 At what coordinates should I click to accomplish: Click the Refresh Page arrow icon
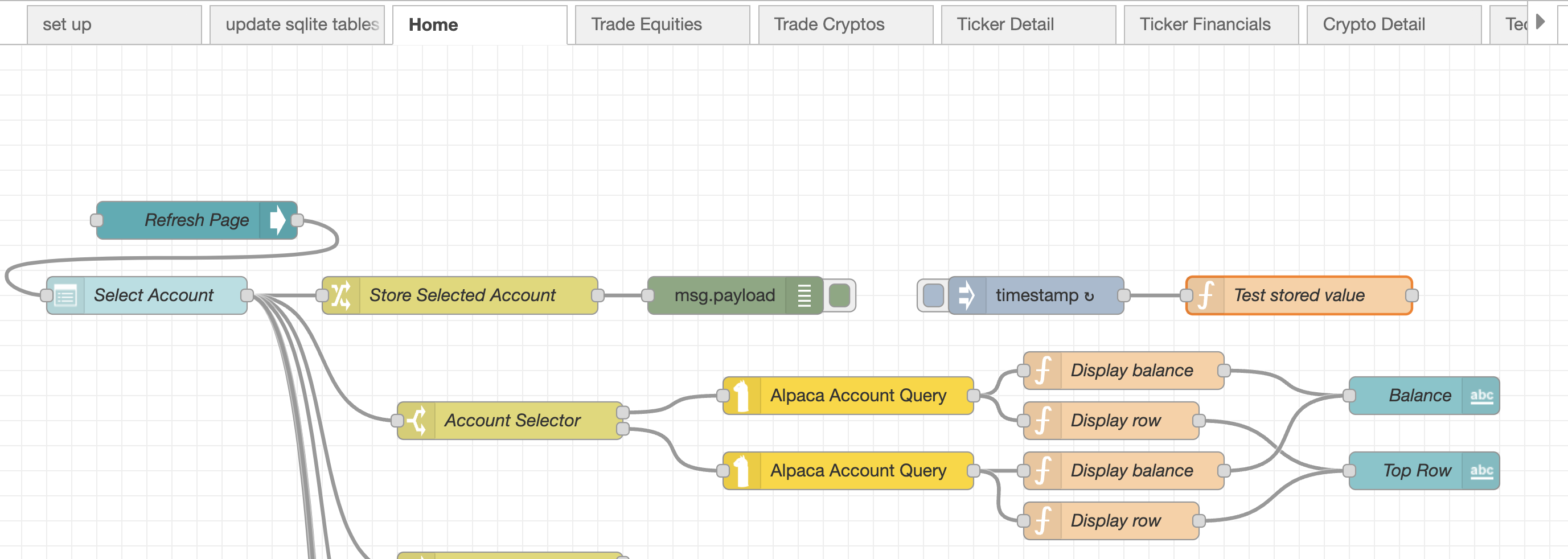pyautogui.click(x=277, y=220)
